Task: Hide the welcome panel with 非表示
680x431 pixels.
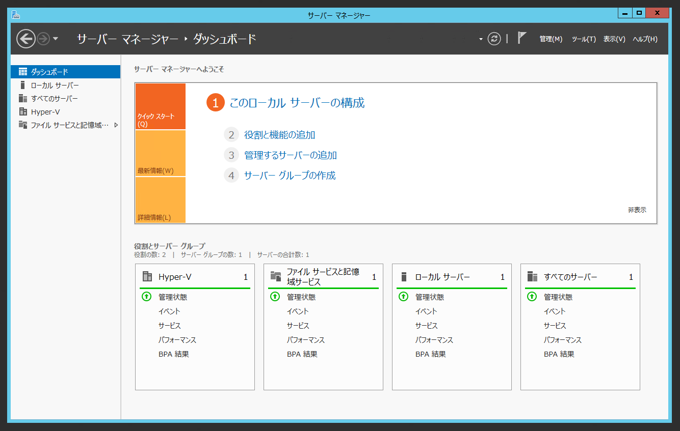Action: pyautogui.click(x=637, y=210)
